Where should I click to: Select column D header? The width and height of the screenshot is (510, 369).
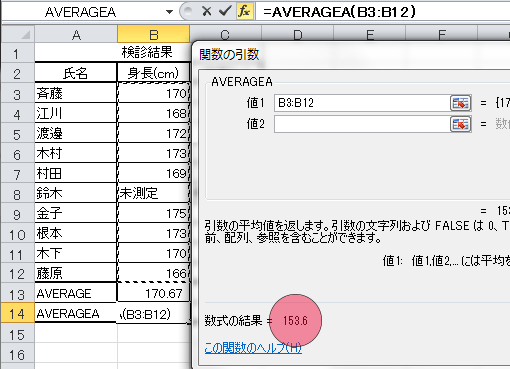click(297, 34)
